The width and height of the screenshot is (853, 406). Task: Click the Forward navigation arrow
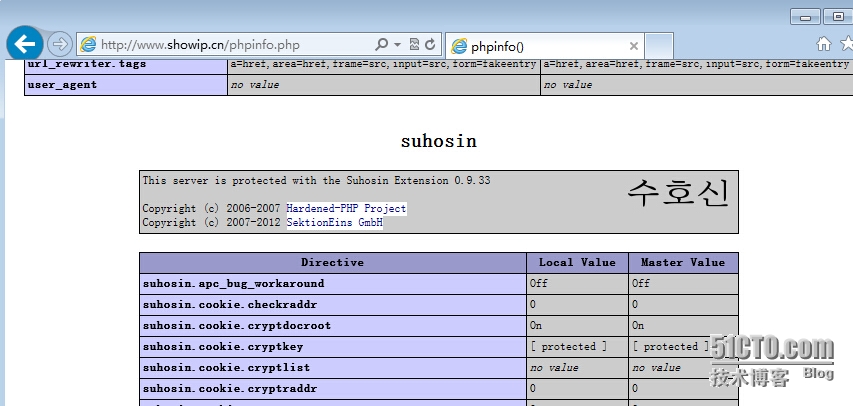[60, 45]
